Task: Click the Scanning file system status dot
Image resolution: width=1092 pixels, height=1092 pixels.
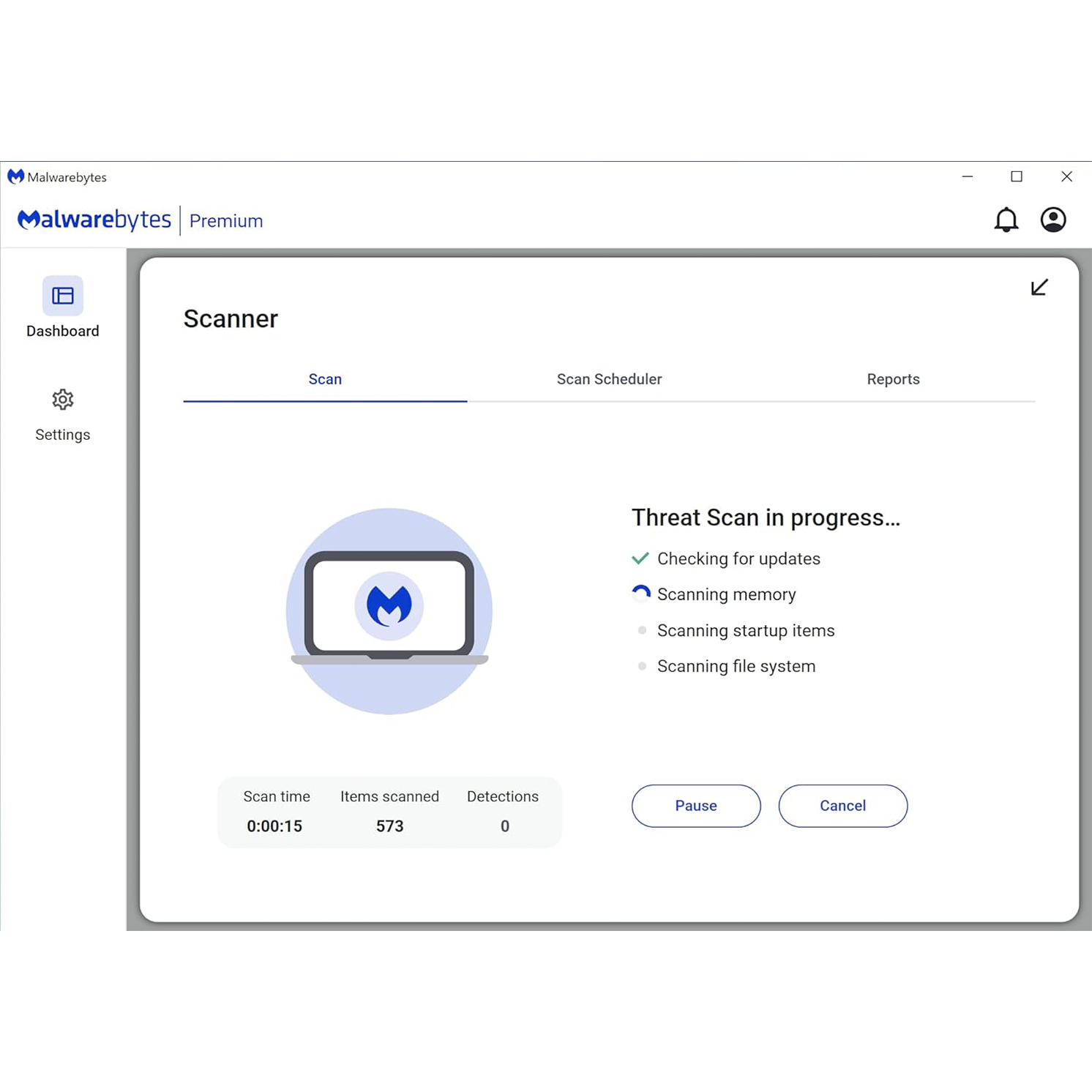Action: click(x=642, y=665)
